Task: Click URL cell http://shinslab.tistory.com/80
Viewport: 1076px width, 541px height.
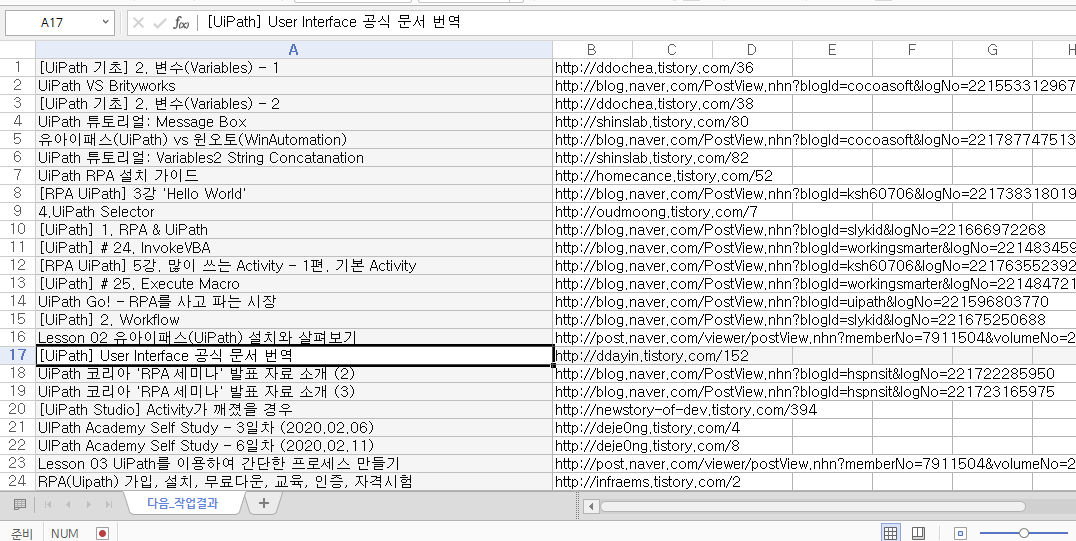Action: (592, 122)
